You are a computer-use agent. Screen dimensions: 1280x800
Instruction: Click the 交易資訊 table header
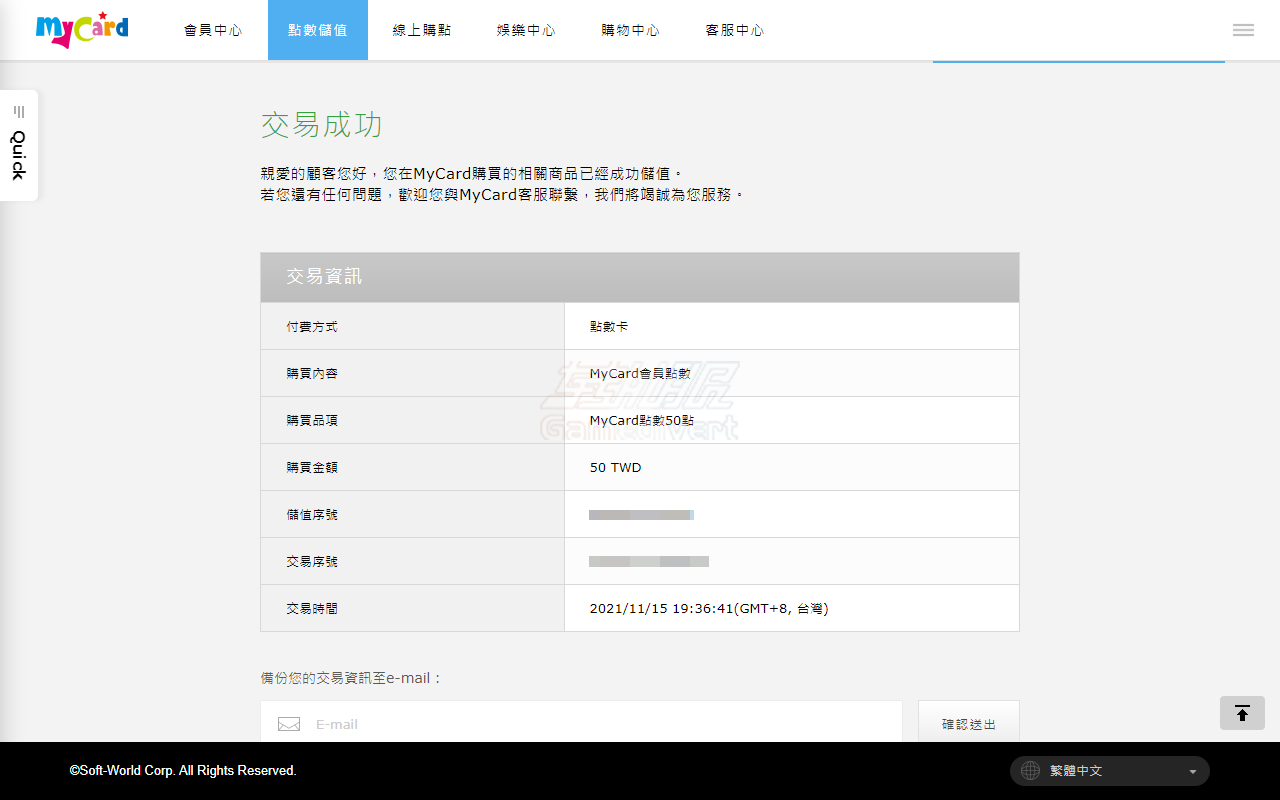click(640, 277)
